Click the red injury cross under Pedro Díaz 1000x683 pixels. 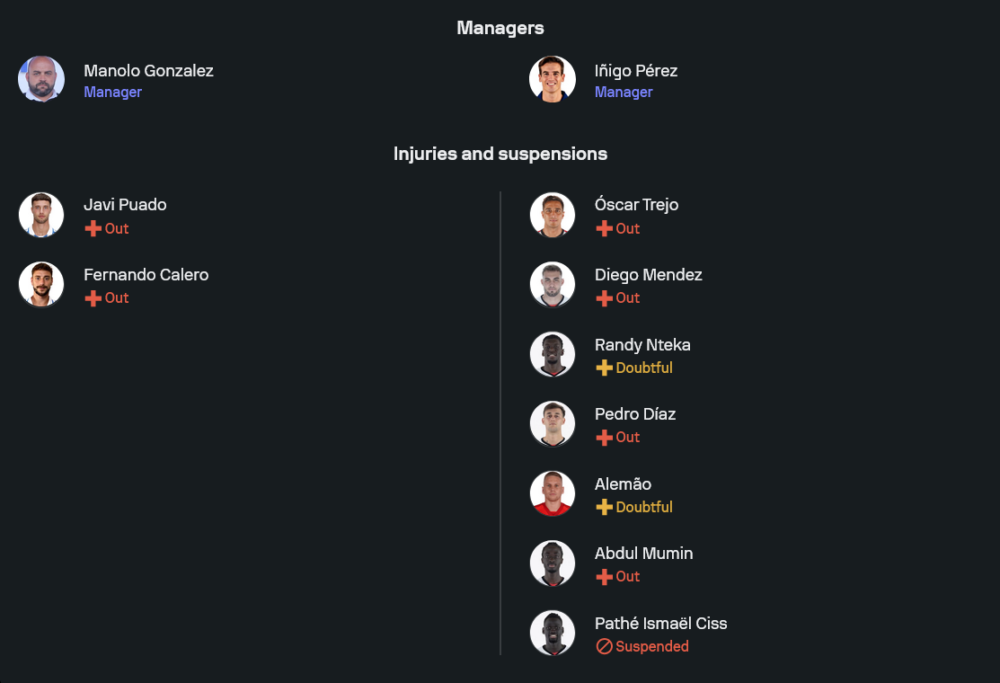(x=604, y=438)
